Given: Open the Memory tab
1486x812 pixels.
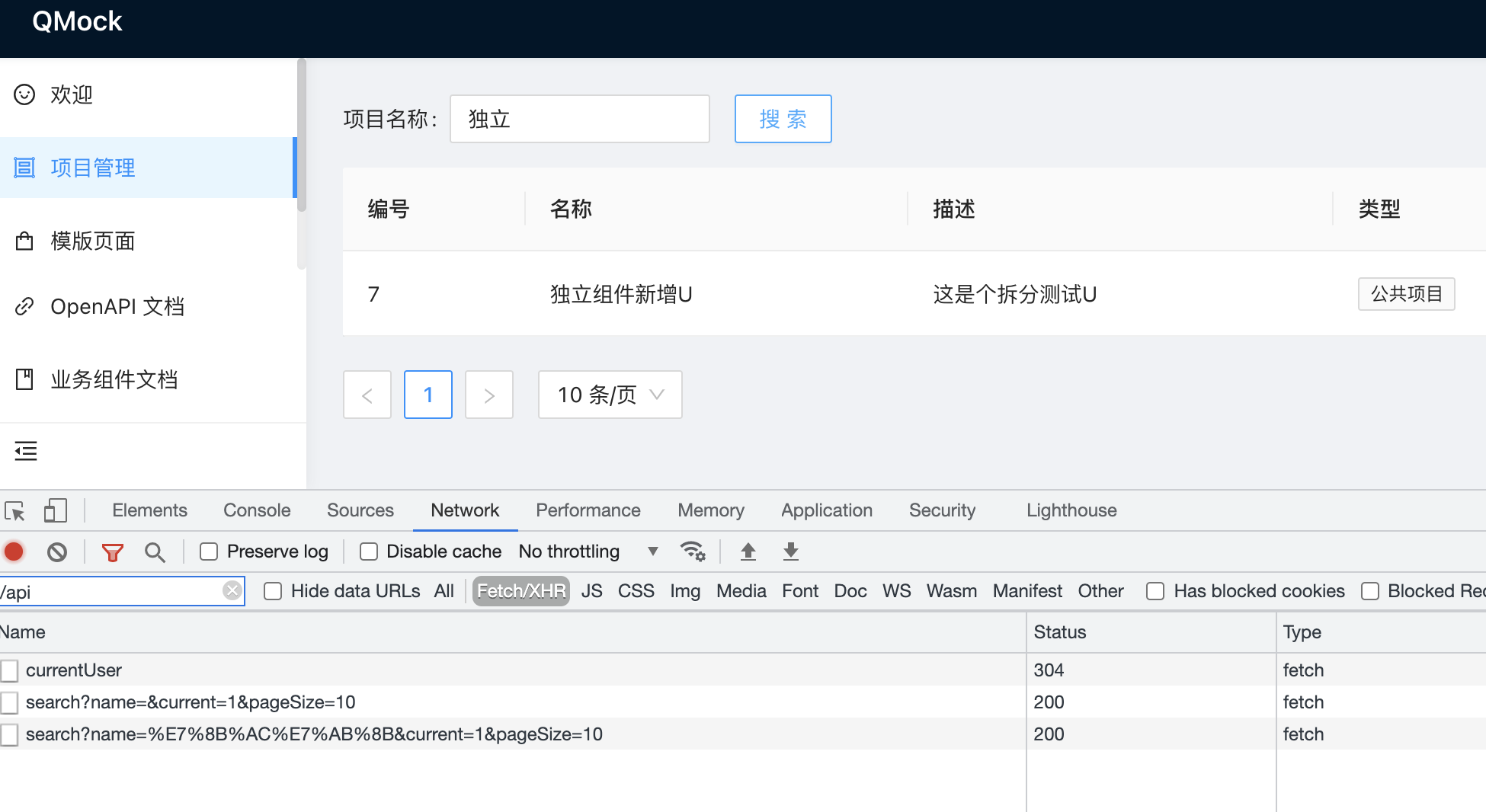Looking at the screenshot, I should coord(711,510).
